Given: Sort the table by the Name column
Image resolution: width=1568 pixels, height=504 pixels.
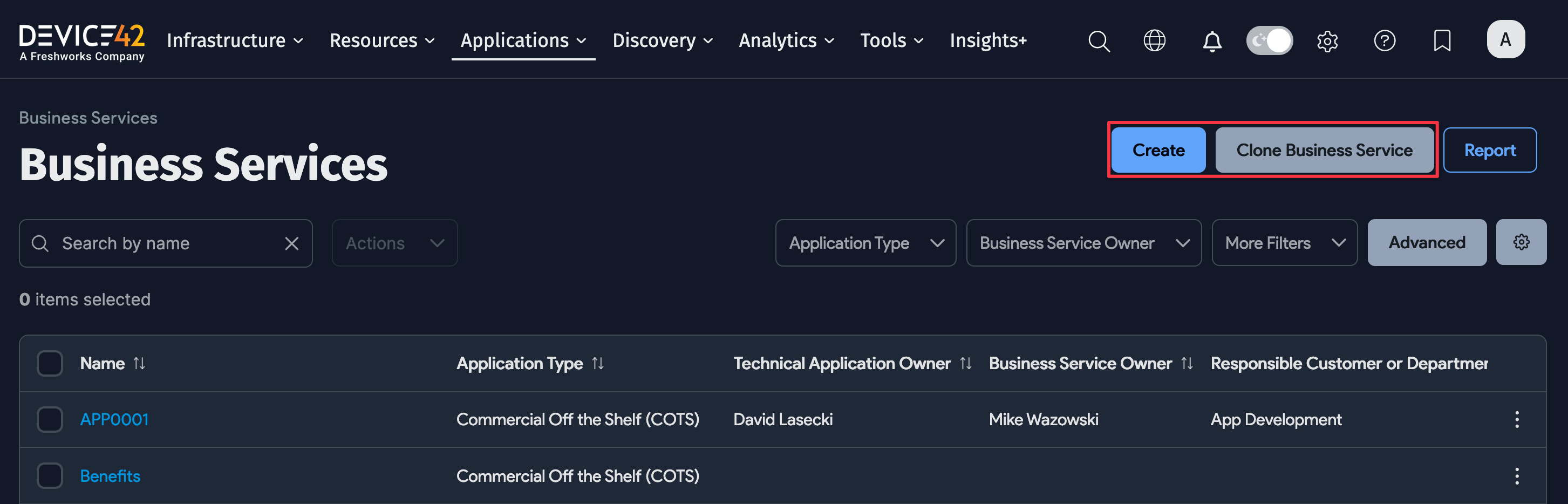Looking at the screenshot, I should pyautogui.click(x=139, y=363).
